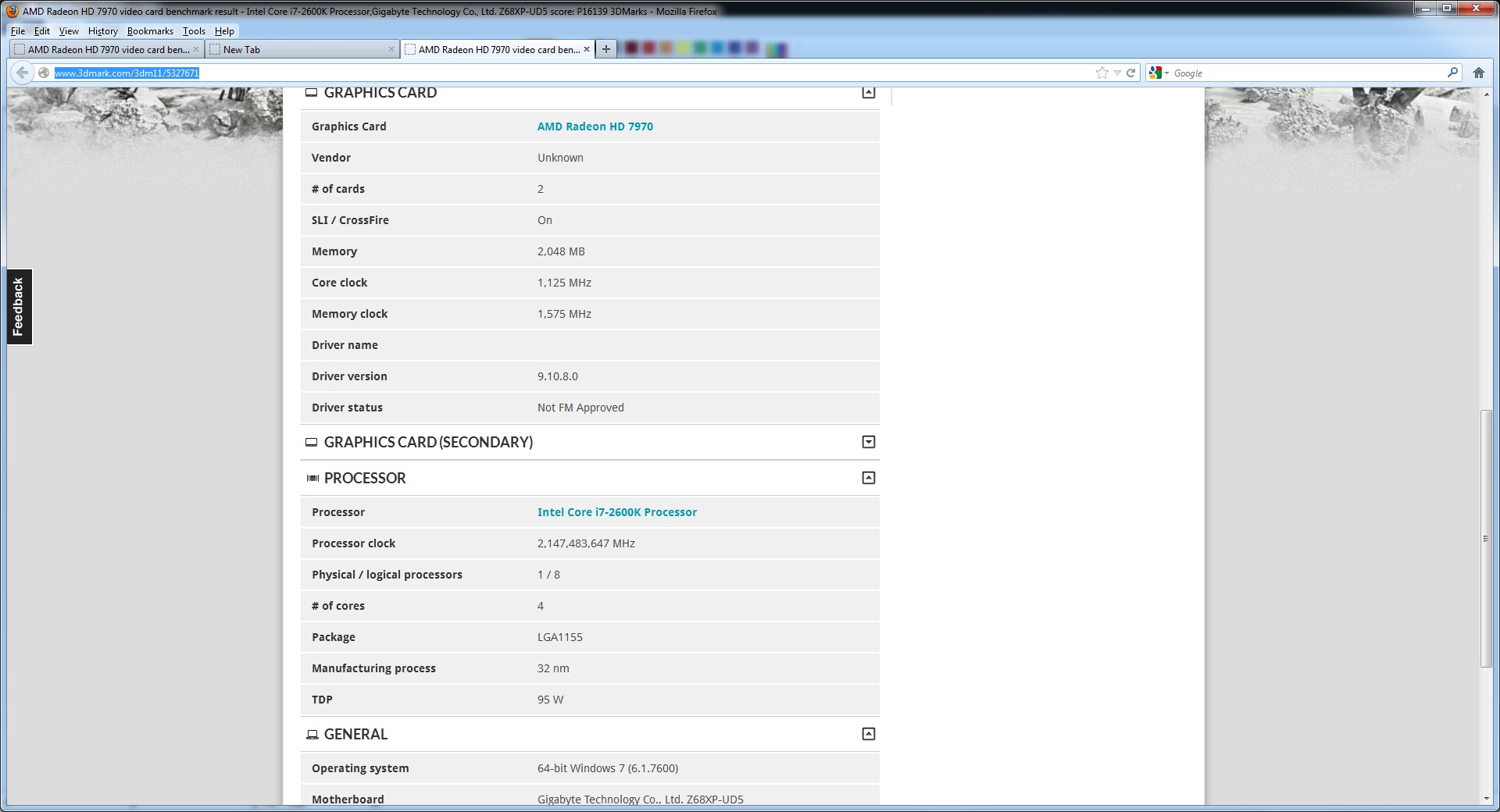Viewport: 1500px width, 812px height.
Task: Click the Driver name row label
Action: pos(345,345)
